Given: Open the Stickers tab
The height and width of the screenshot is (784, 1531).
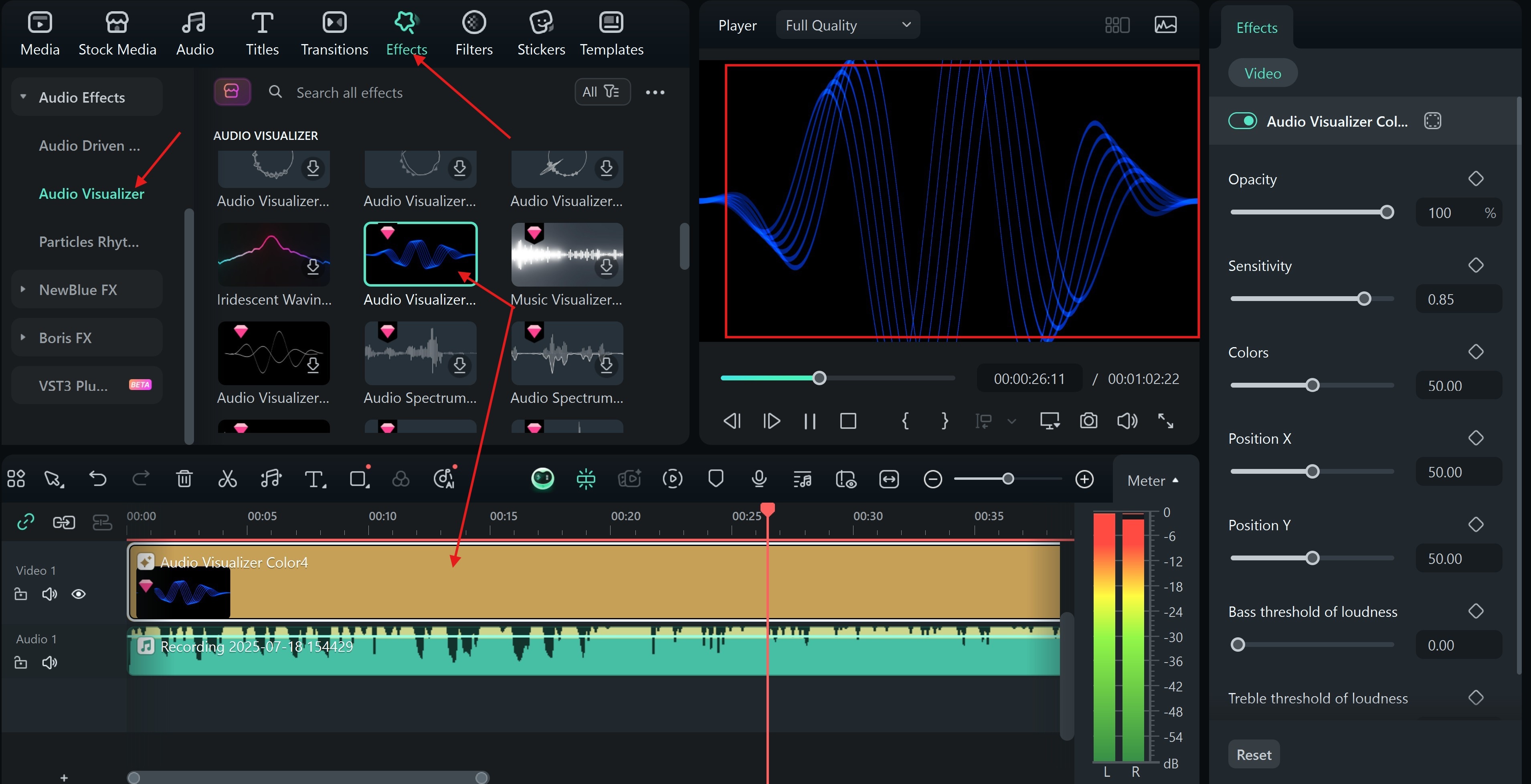Looking at the screenshot, I should coord(541,34).
